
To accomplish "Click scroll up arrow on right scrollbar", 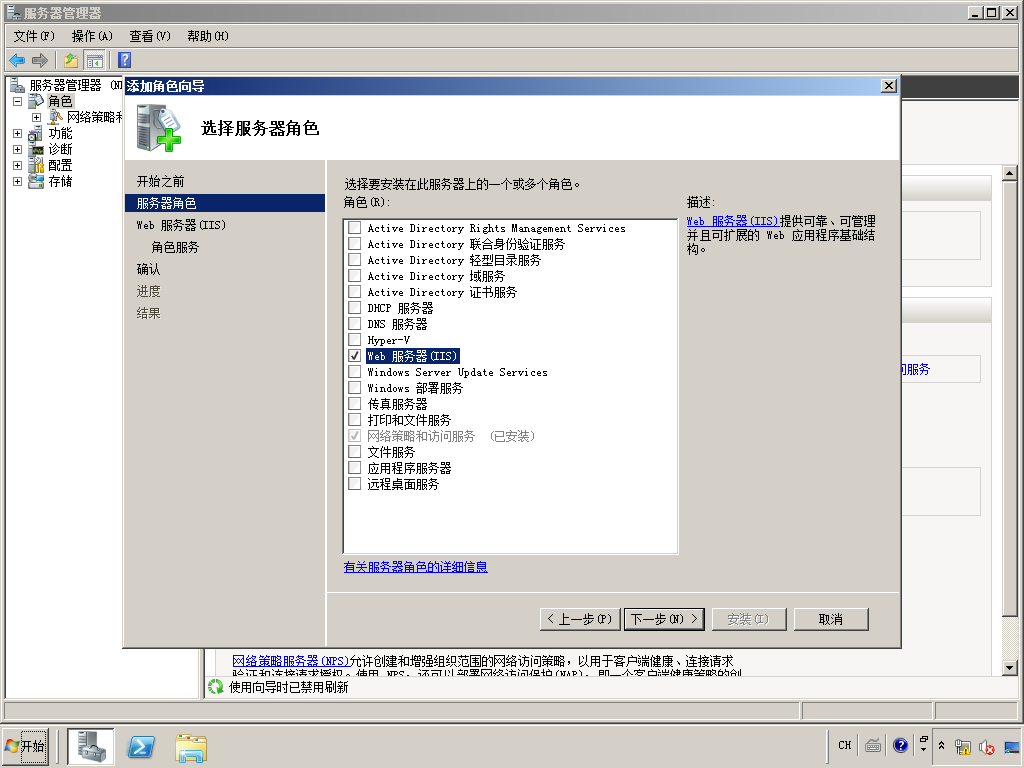I will tap(1010, 172).
